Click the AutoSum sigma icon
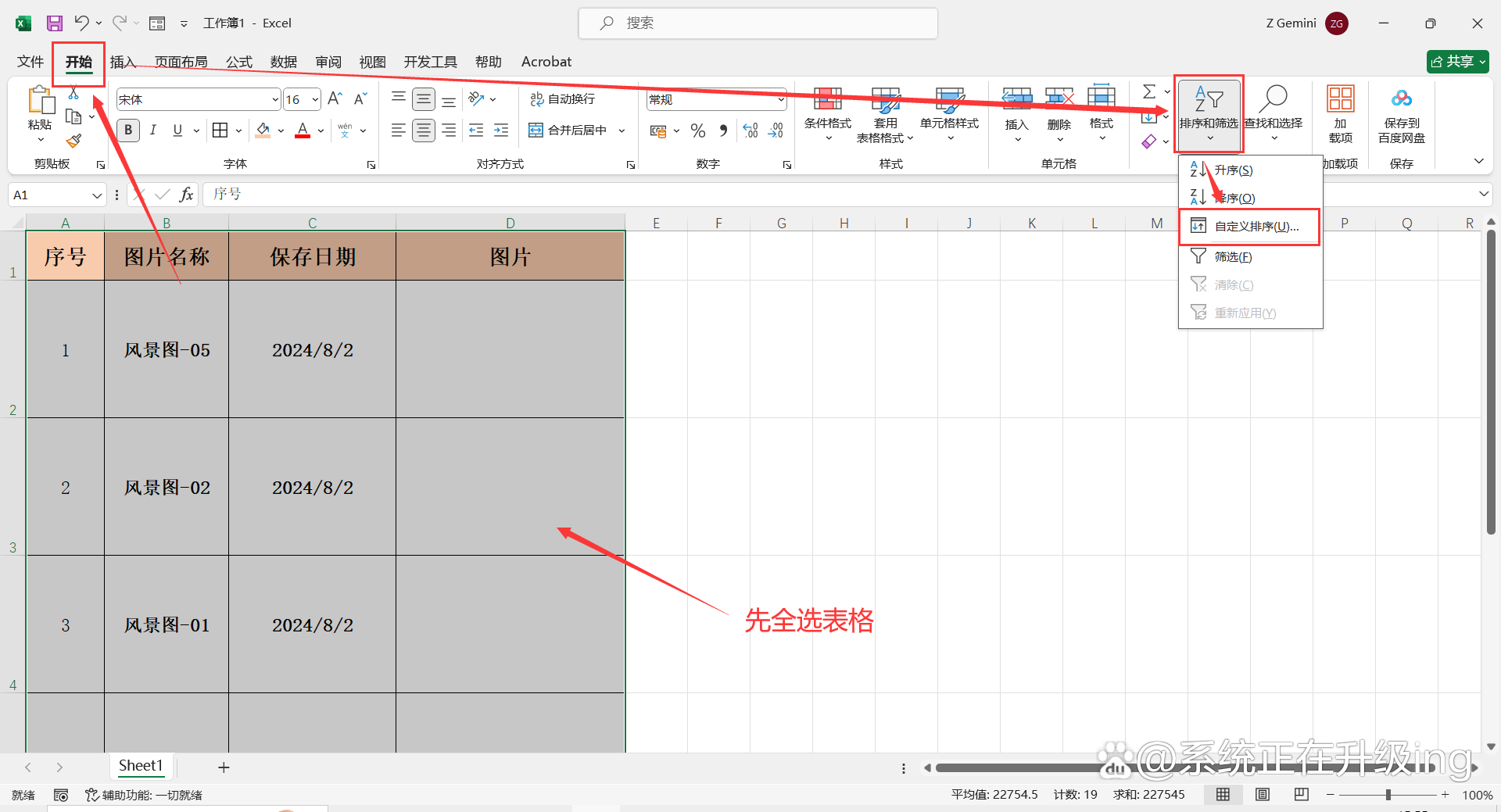 [1149, 92]
